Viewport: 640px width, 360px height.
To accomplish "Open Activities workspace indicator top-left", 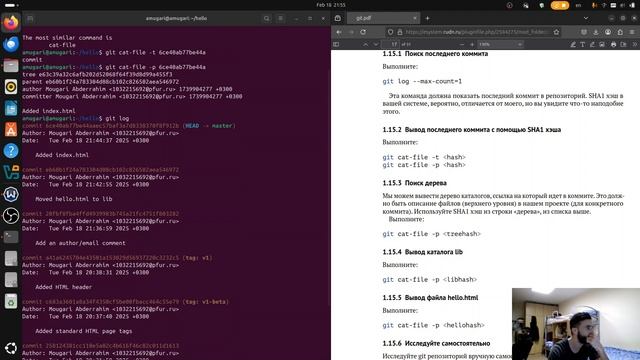I will [11, 5].
